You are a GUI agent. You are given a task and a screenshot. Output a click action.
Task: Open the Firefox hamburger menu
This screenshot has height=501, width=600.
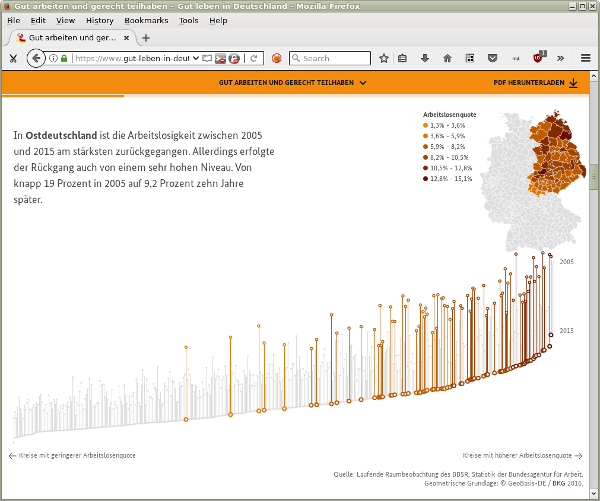(x=585, y=58)
